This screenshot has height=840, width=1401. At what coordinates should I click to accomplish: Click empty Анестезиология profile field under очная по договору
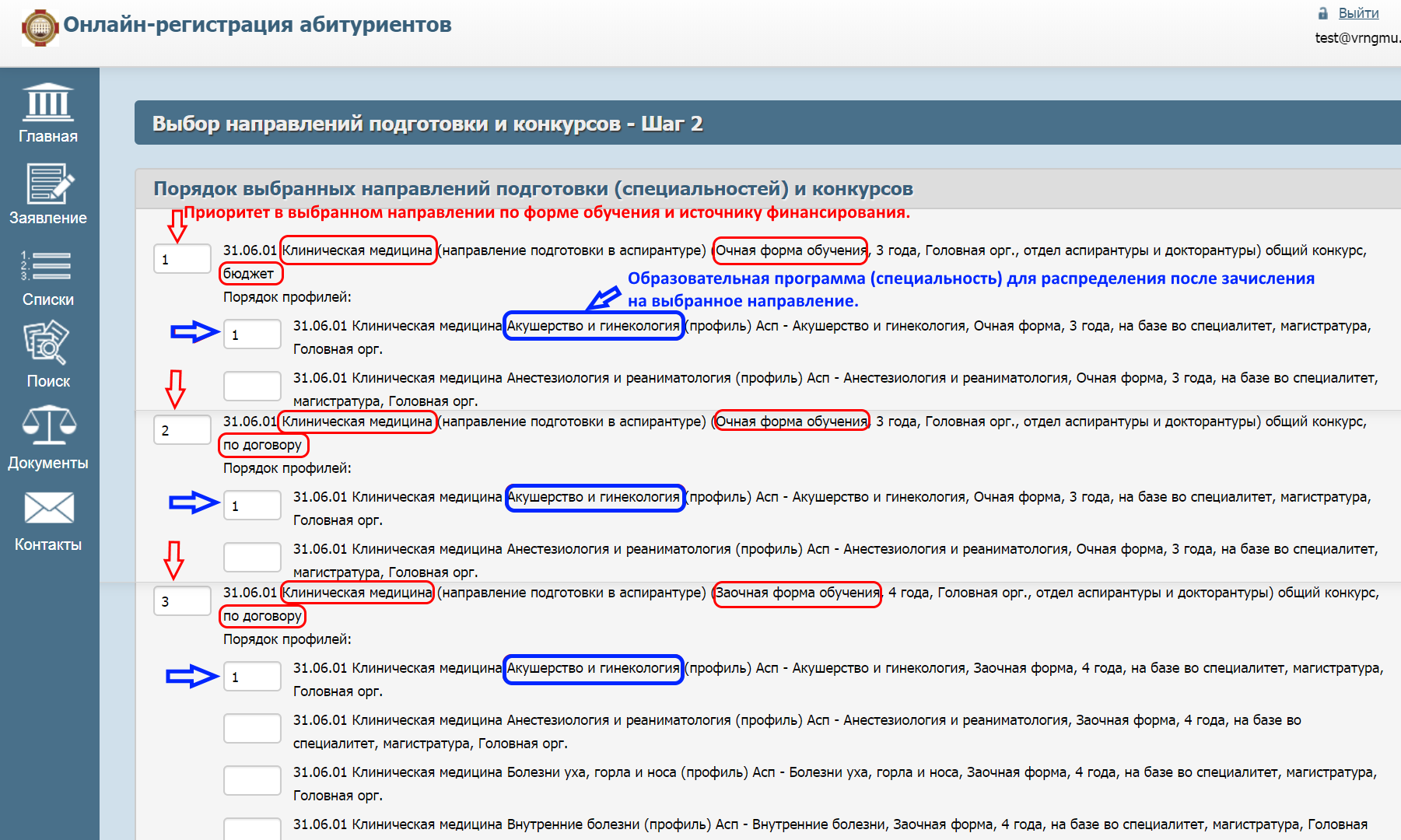253,558
